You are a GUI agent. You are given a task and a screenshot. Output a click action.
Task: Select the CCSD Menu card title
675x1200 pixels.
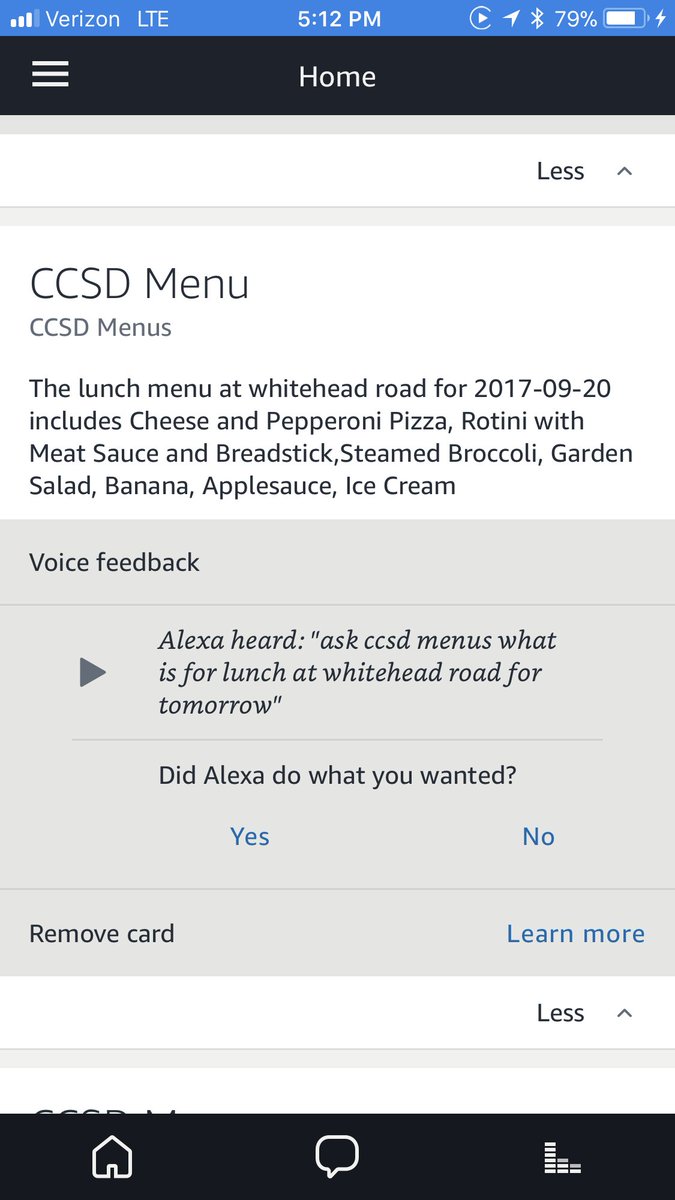[140, 284]
